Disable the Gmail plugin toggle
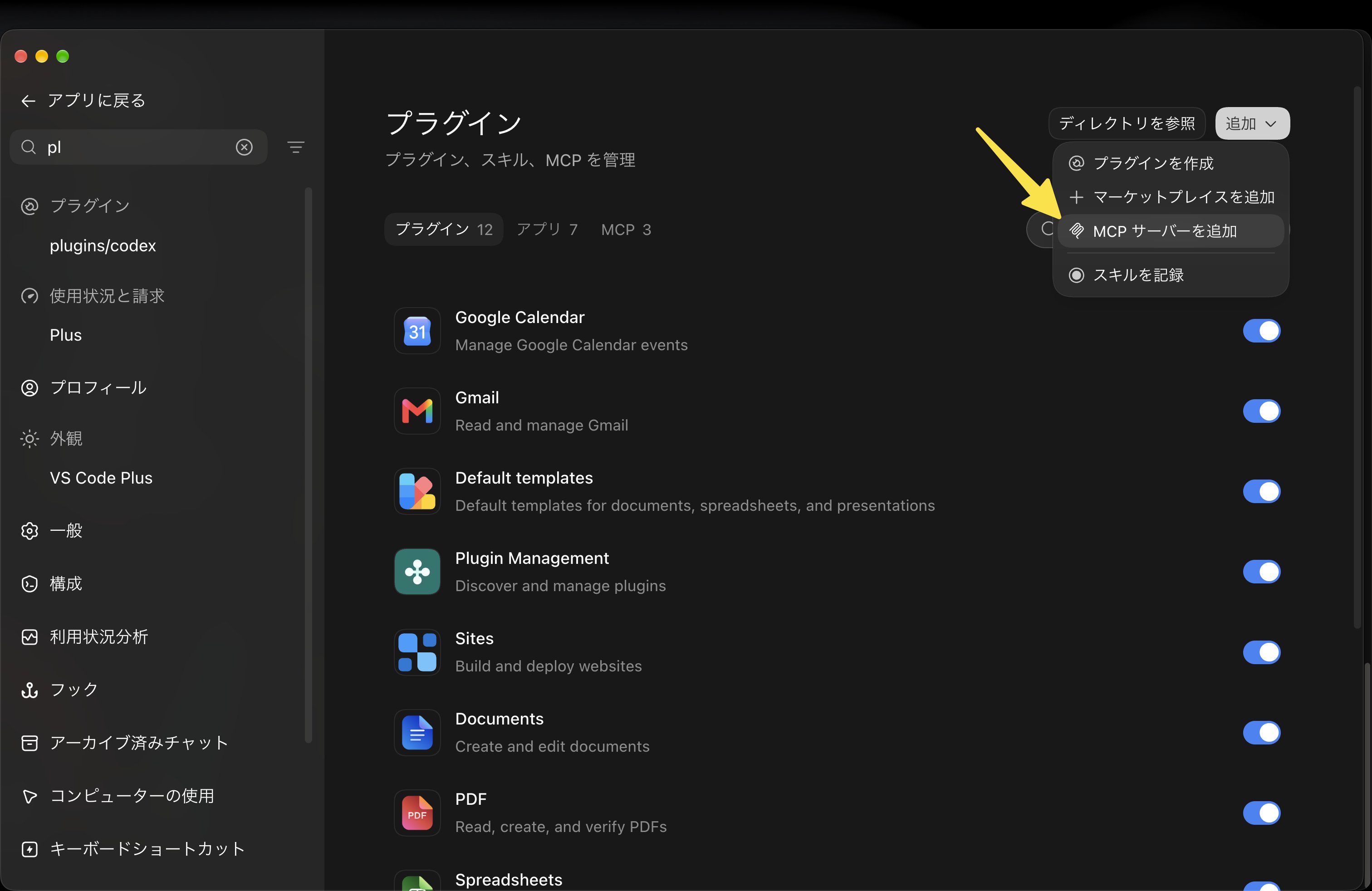1372x891 pixels. (1261, 411)
